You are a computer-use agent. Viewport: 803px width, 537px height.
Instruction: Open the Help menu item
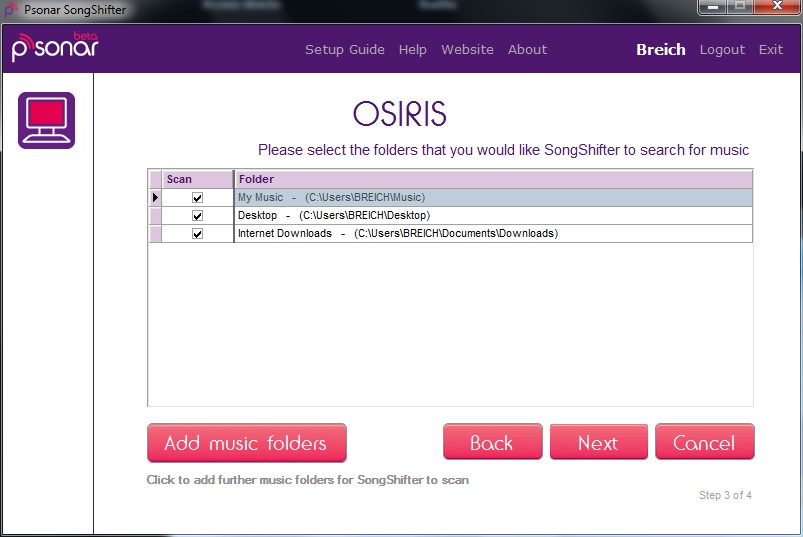coord(413,50)
